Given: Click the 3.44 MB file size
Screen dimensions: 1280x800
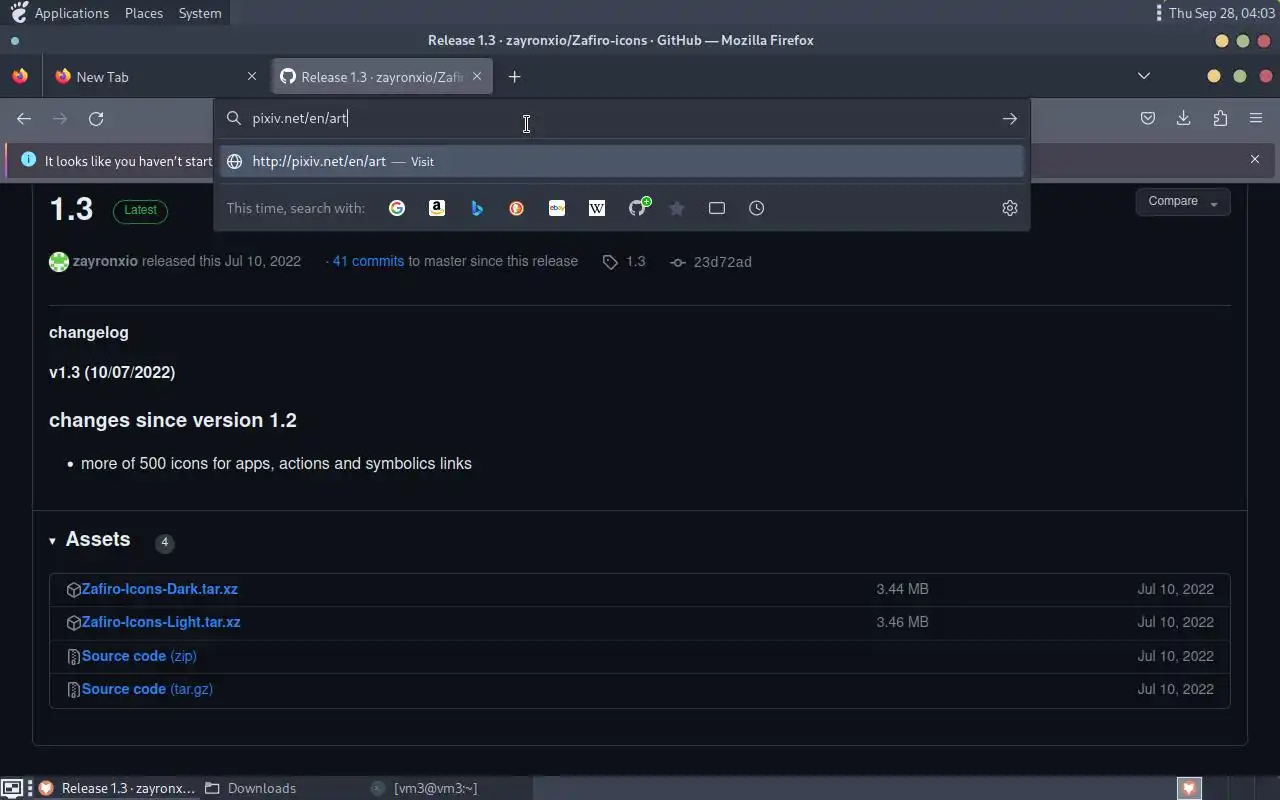Looking at the screenshot, I should 902,589.
